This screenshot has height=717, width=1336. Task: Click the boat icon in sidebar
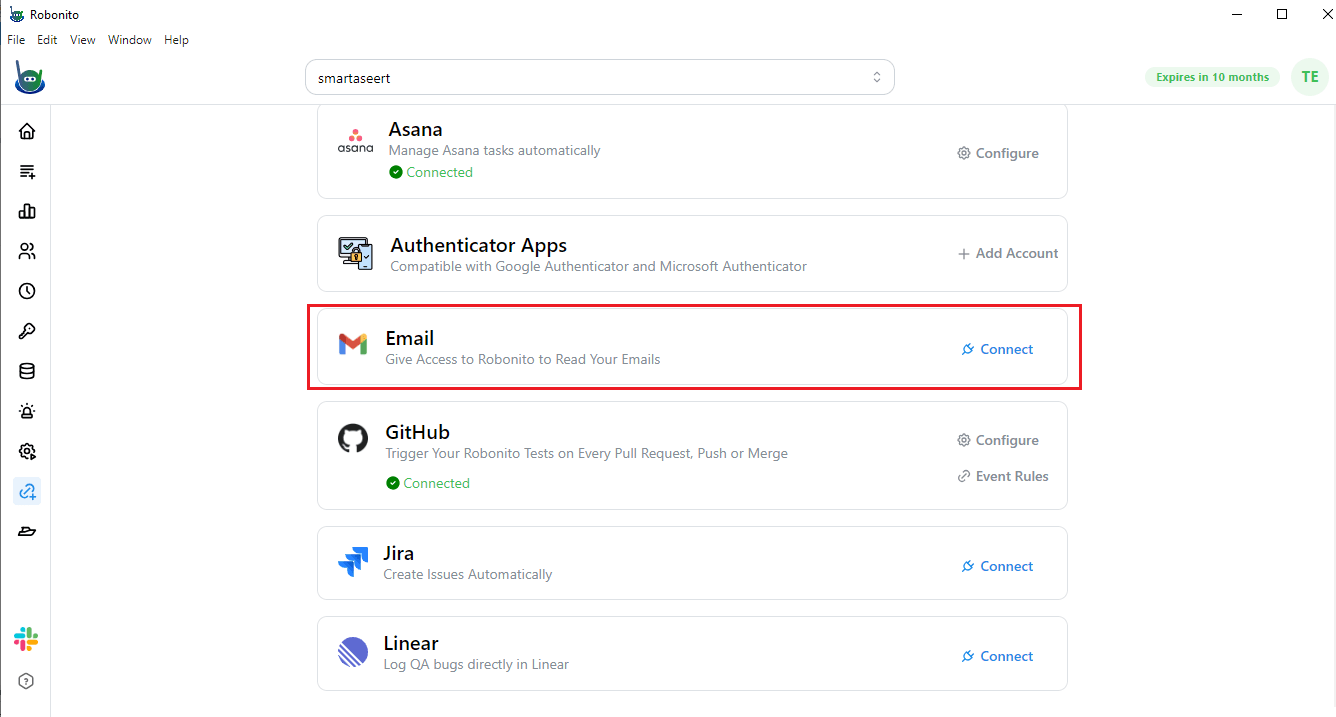[27, 531]
